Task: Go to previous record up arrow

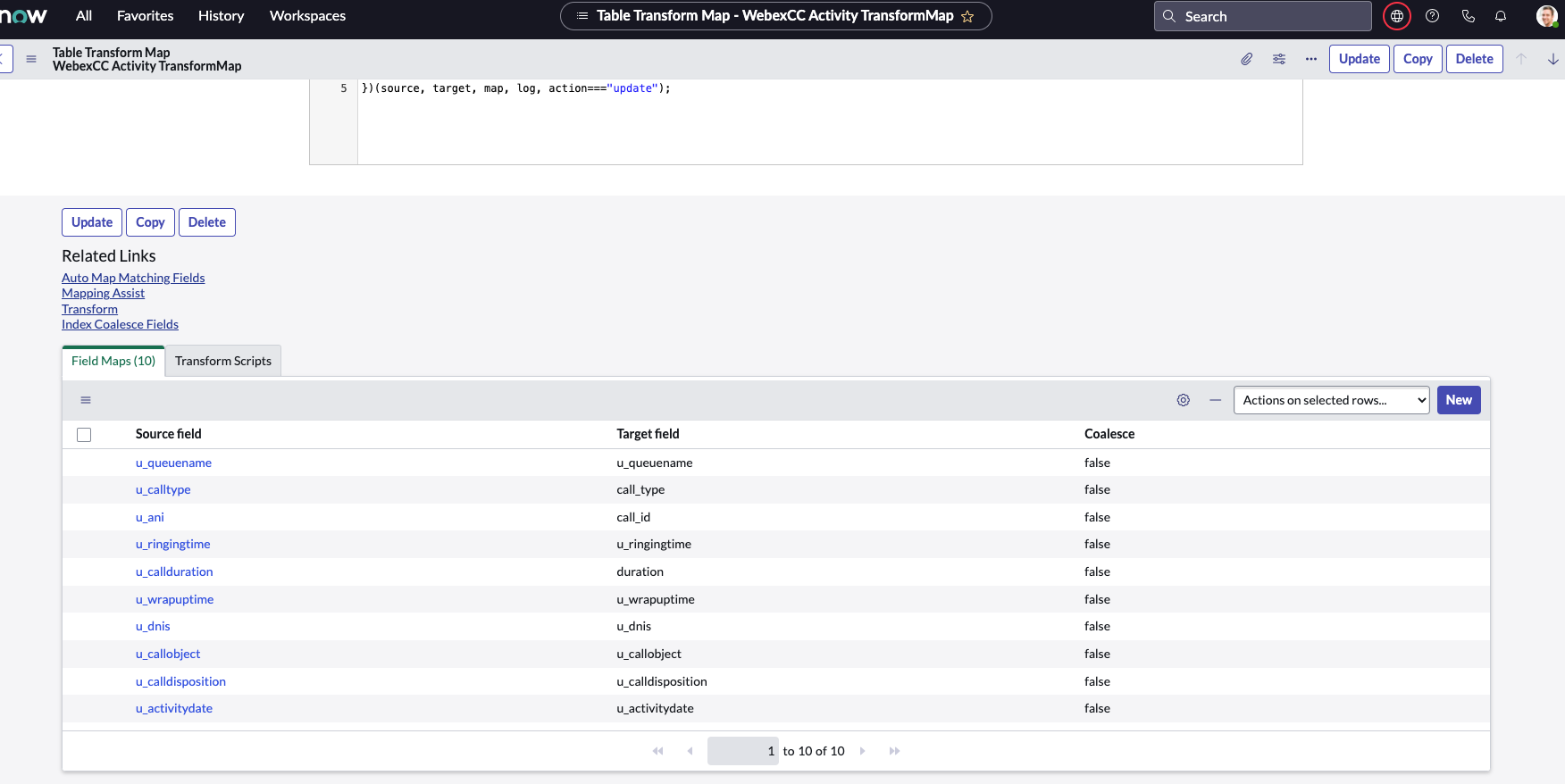Action: [1521, 59]
